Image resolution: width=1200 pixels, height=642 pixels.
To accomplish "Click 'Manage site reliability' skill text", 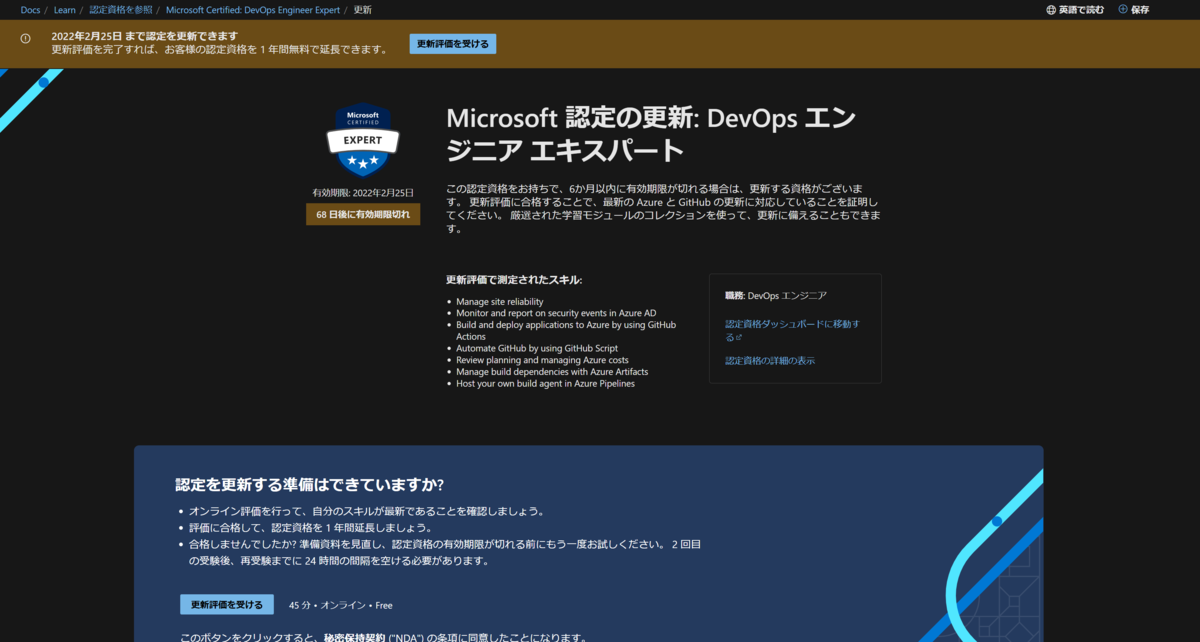I will point(500,301).
